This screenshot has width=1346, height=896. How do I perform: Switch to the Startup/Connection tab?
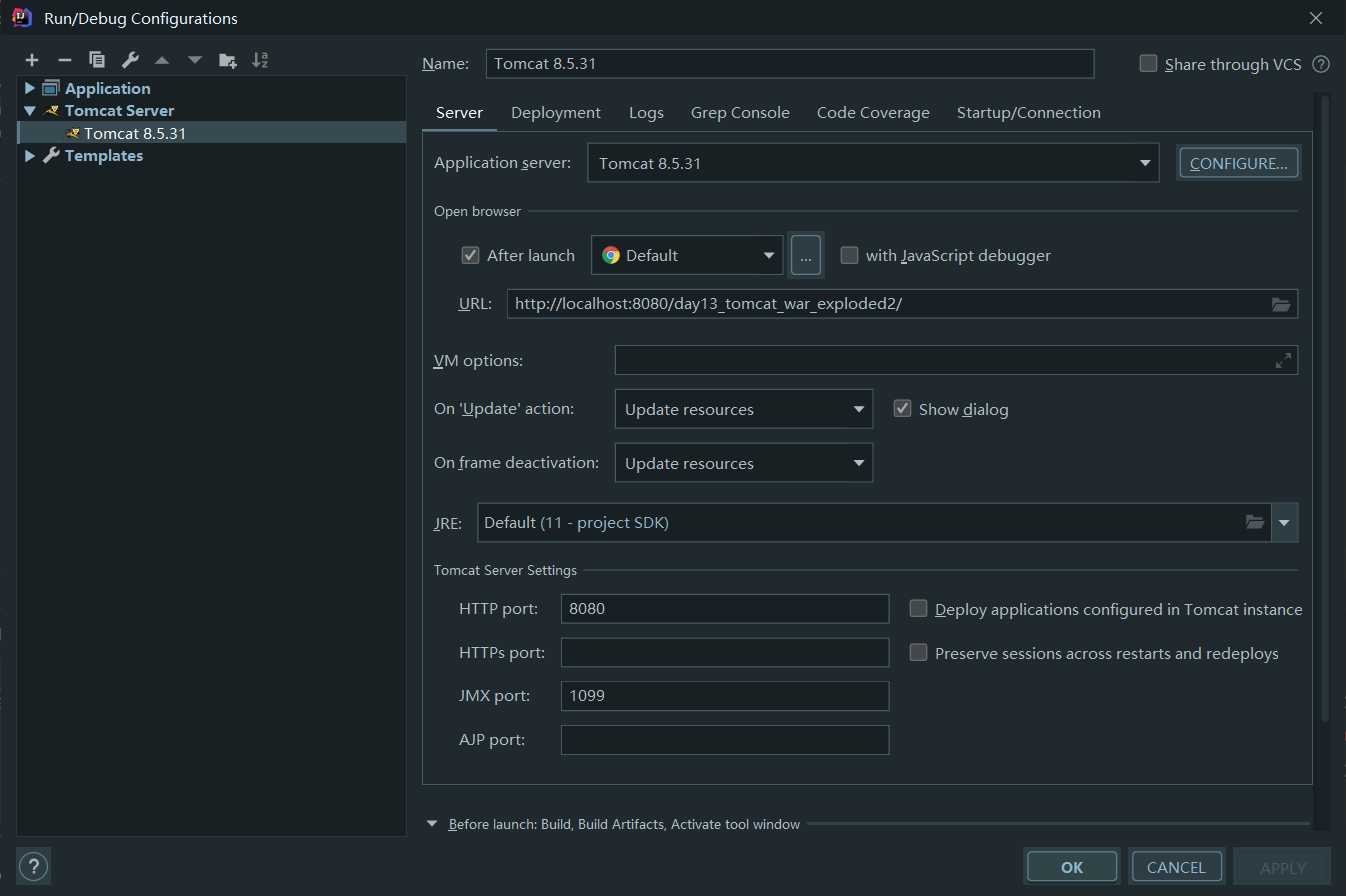coord(1028,113)
